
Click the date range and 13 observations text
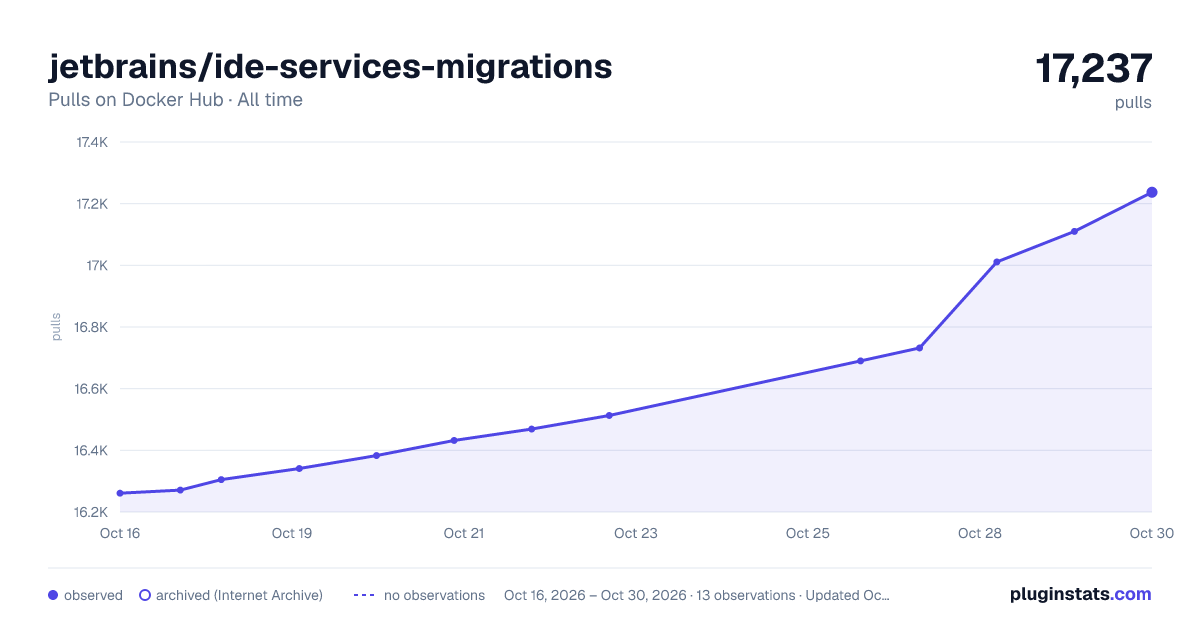[697, 595]
